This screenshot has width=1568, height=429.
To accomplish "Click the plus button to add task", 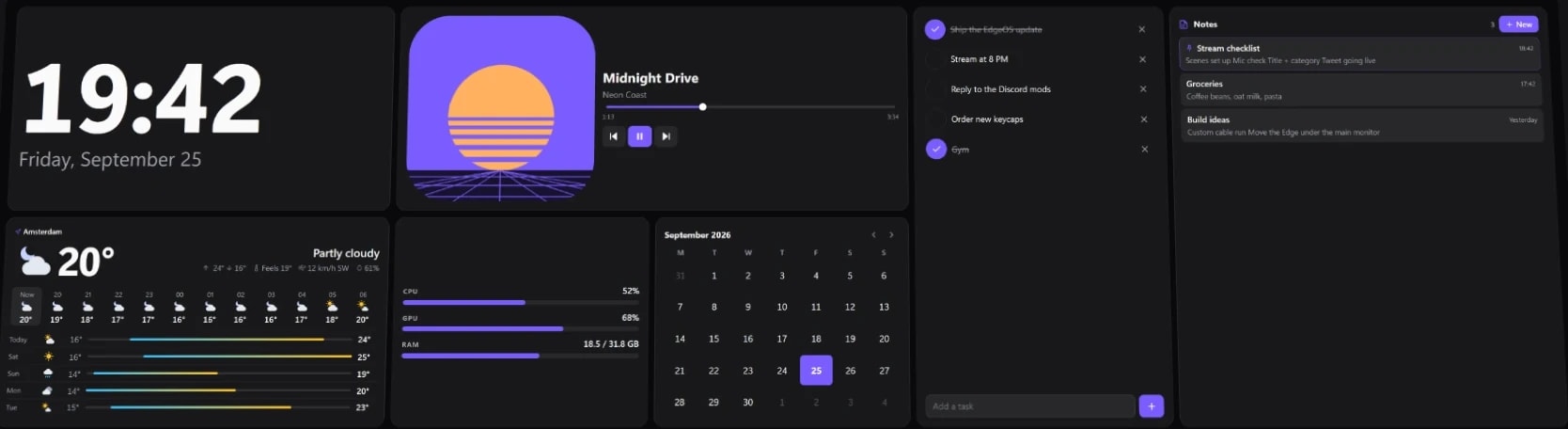I will tap(1152, 406).
